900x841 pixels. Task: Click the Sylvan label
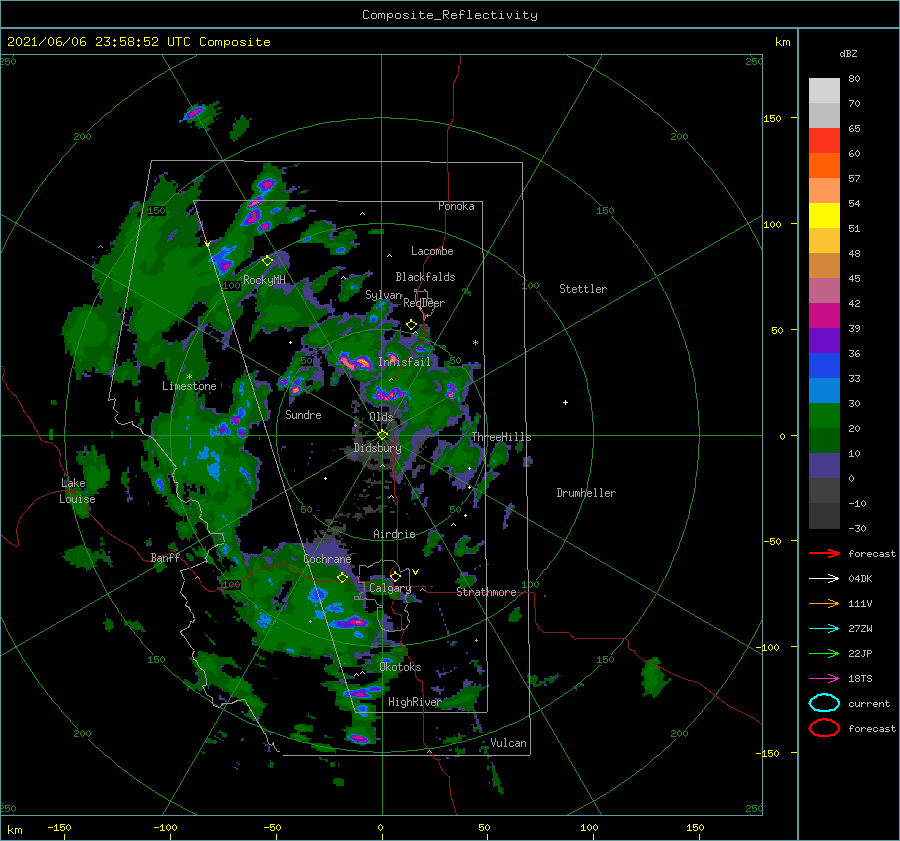tap(383, 295)
